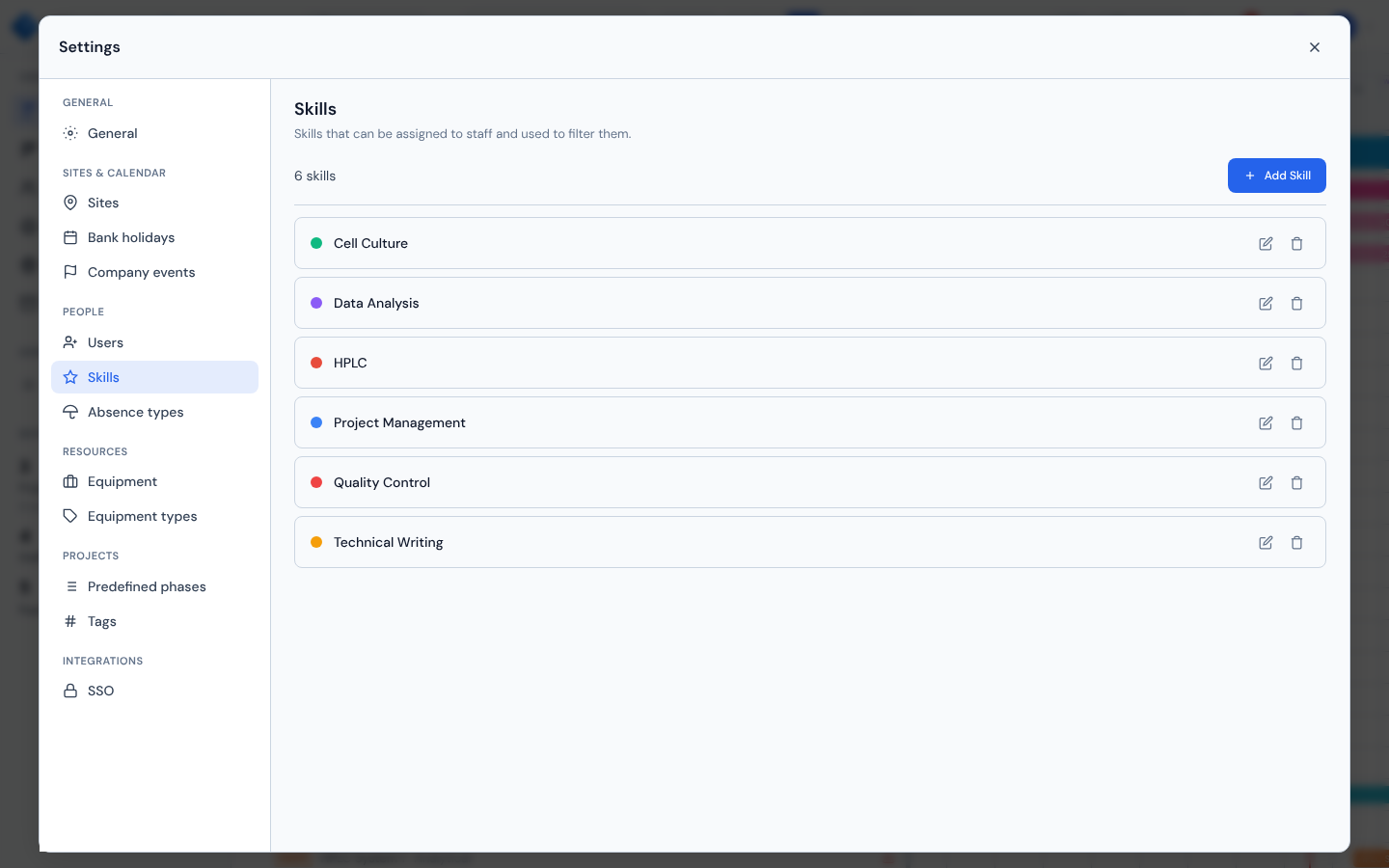Edit the Quality Control skill
1389x868 pixels.
point(1266,482)
